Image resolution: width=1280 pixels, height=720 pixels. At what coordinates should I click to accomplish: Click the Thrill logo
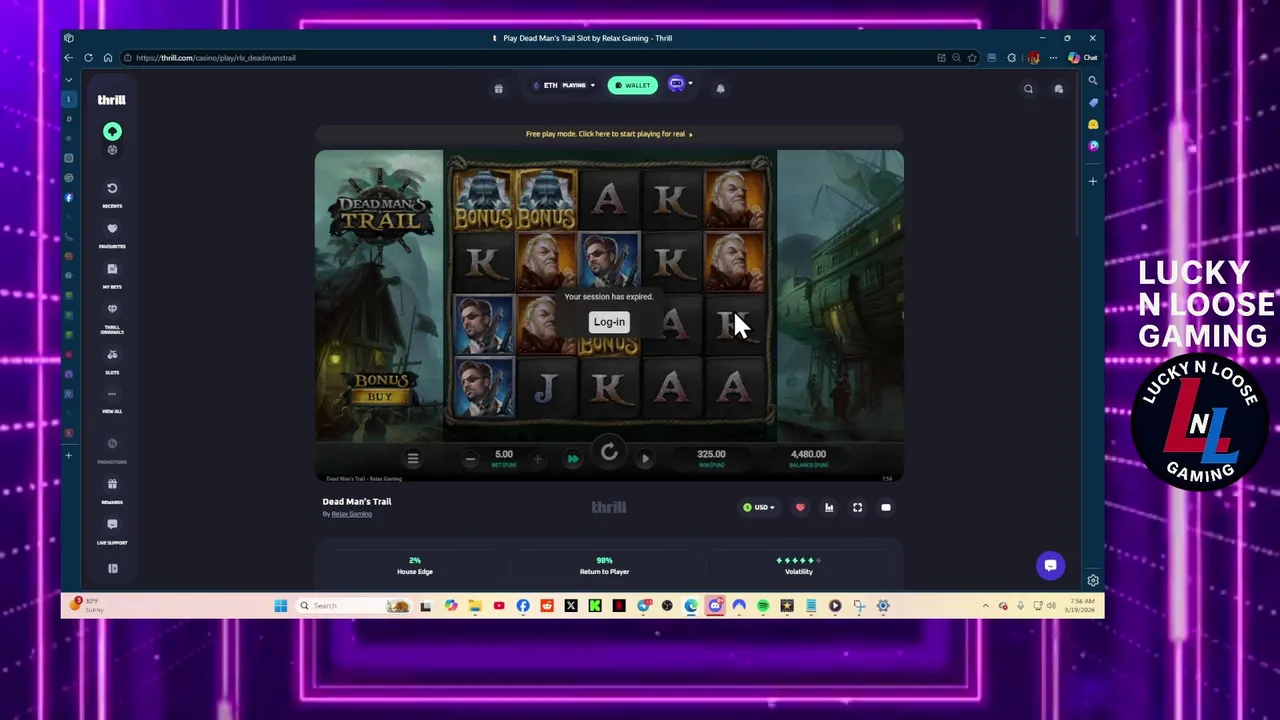(111, 99)
